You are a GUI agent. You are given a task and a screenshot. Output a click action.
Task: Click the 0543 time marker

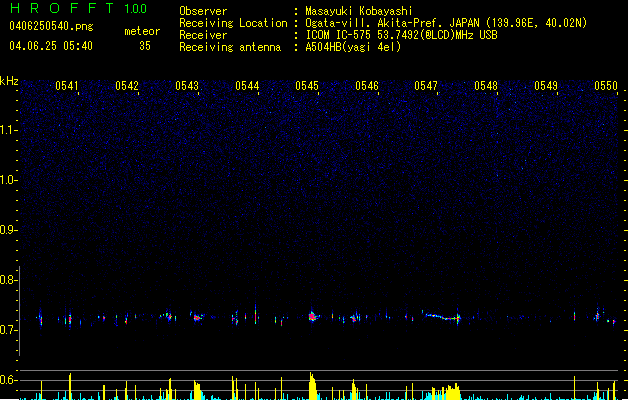point(187,86)
